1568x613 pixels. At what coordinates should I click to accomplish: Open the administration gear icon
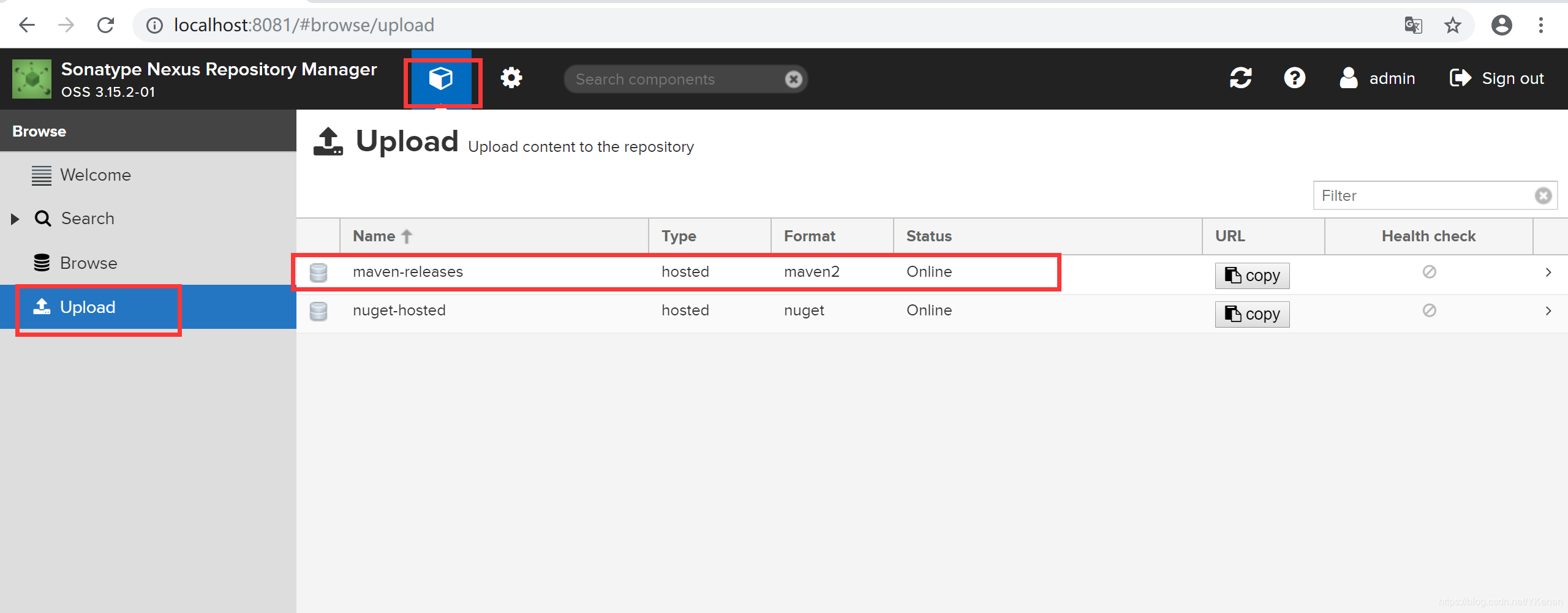coord(511,78)
